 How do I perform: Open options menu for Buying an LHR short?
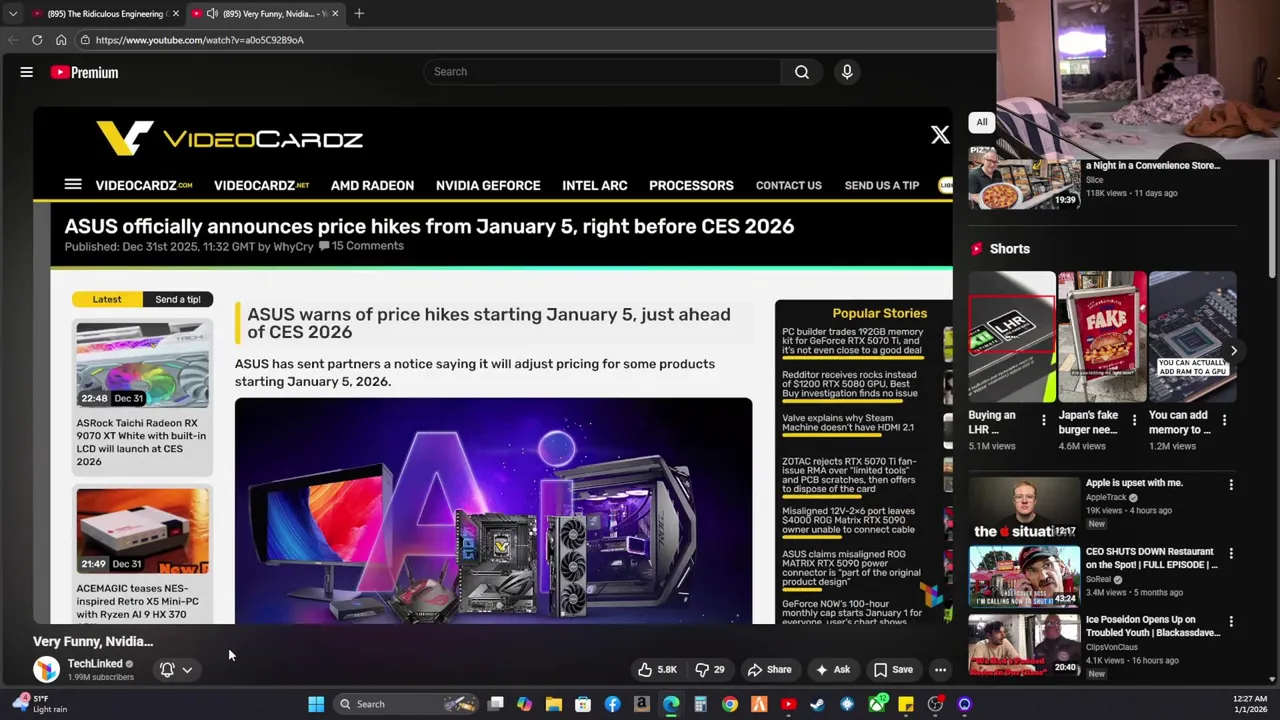1043,421
